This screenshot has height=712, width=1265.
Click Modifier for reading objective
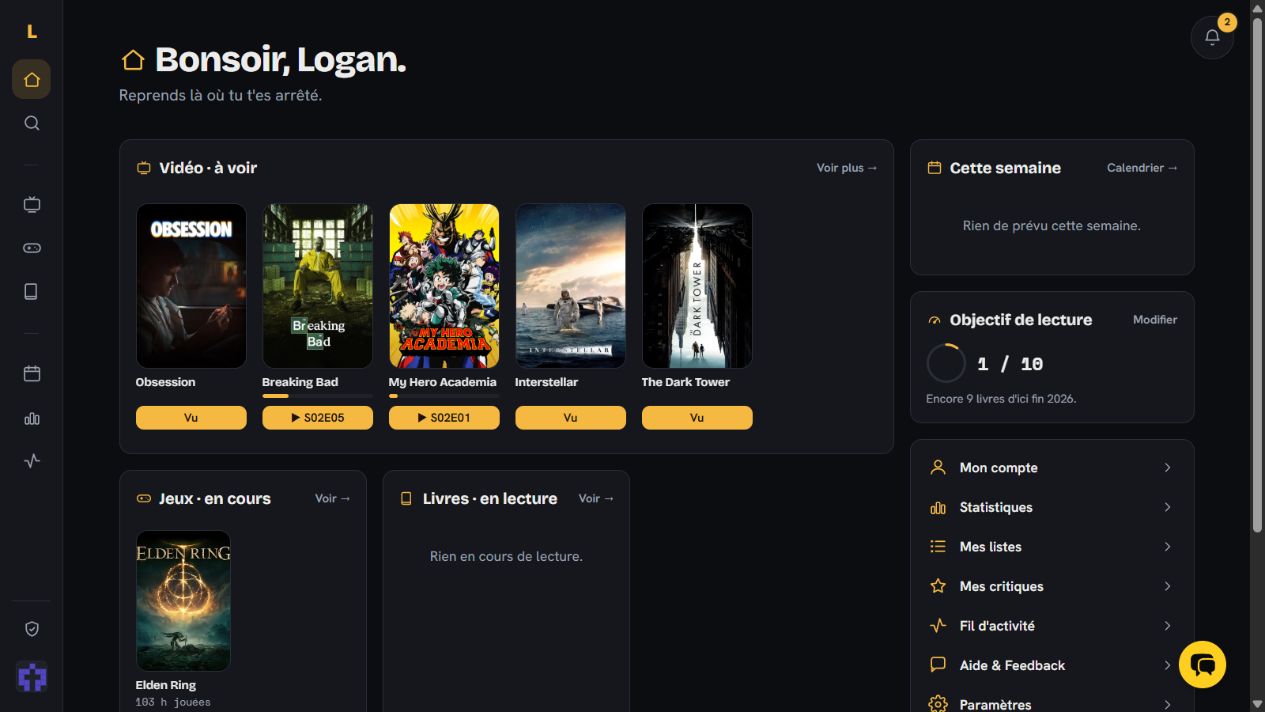pyautogui.click(x=1155, y=320)
